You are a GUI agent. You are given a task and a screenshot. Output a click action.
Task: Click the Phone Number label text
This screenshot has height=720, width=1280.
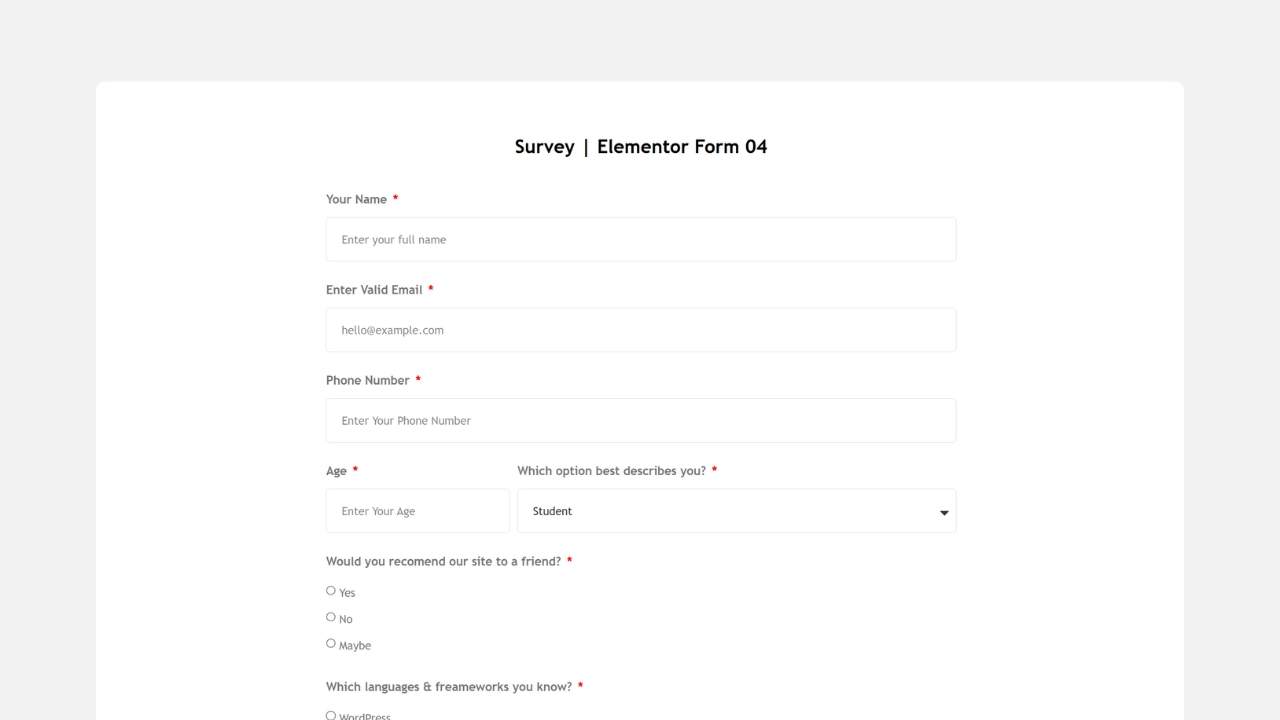click(367, 380)
